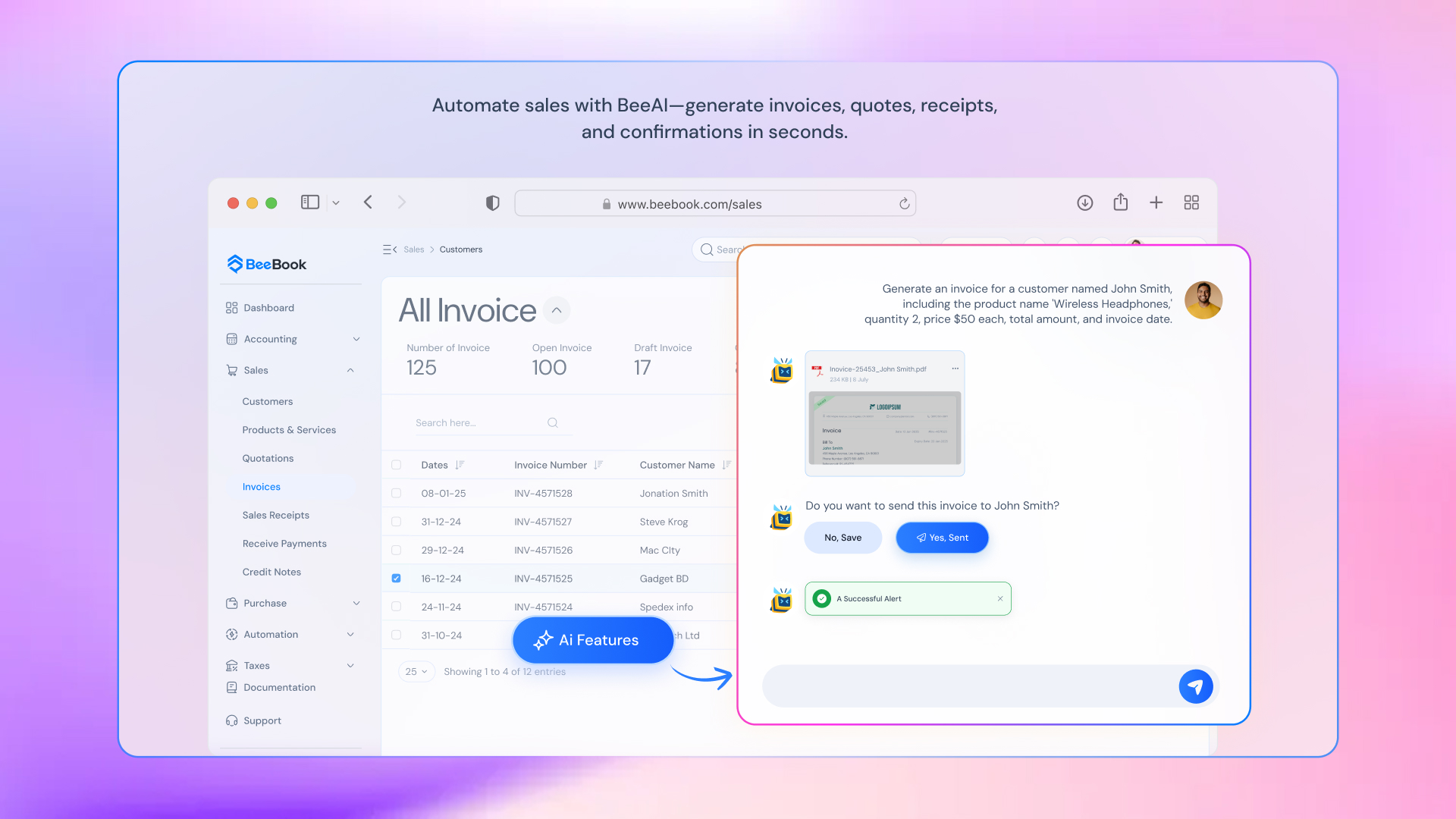
Task: Open Quotations page
Action: coord(268,459)
